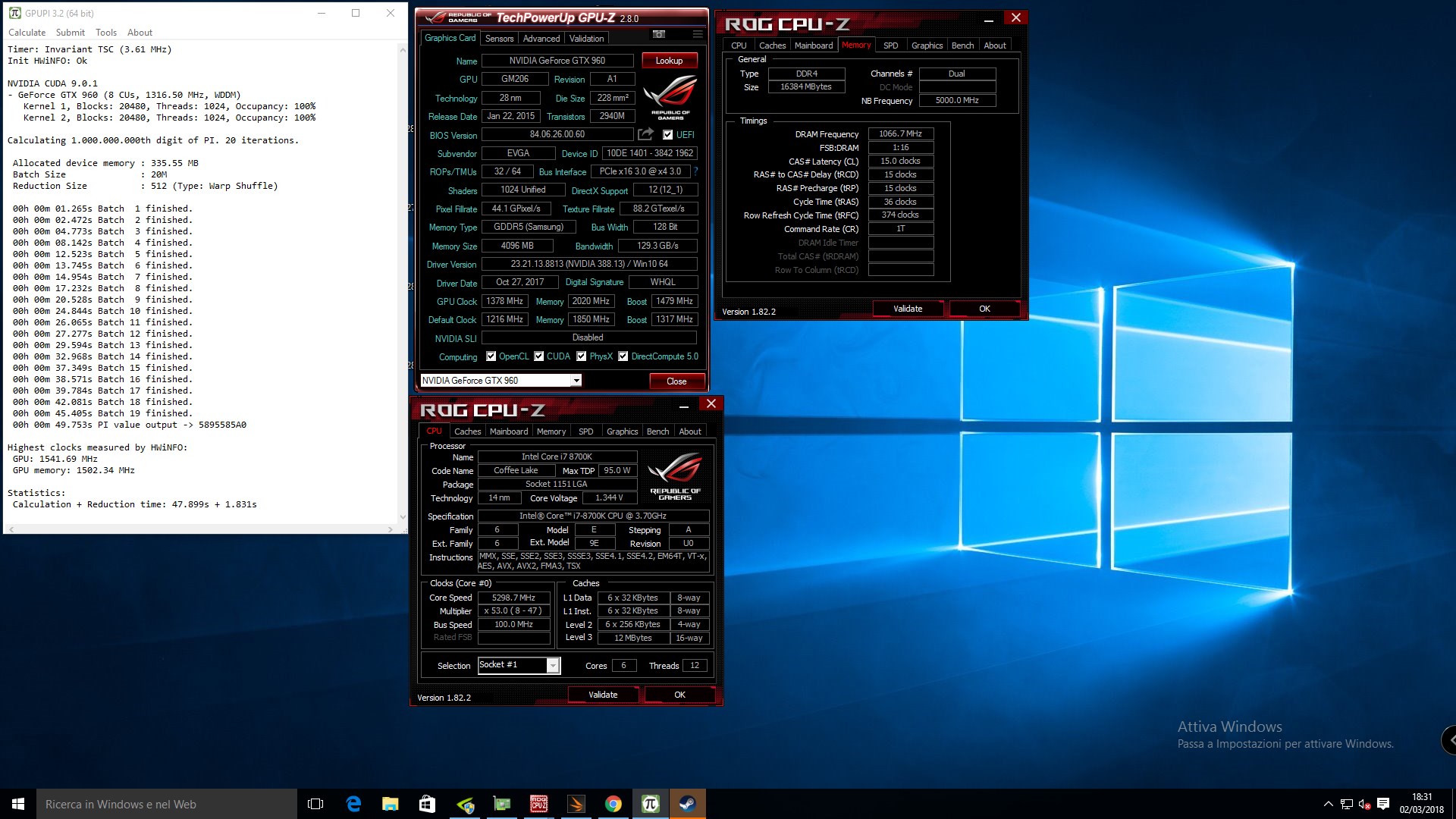Select Graphics Card tab in GPU-Z
1456x819 pixels.
pos(450,38)
